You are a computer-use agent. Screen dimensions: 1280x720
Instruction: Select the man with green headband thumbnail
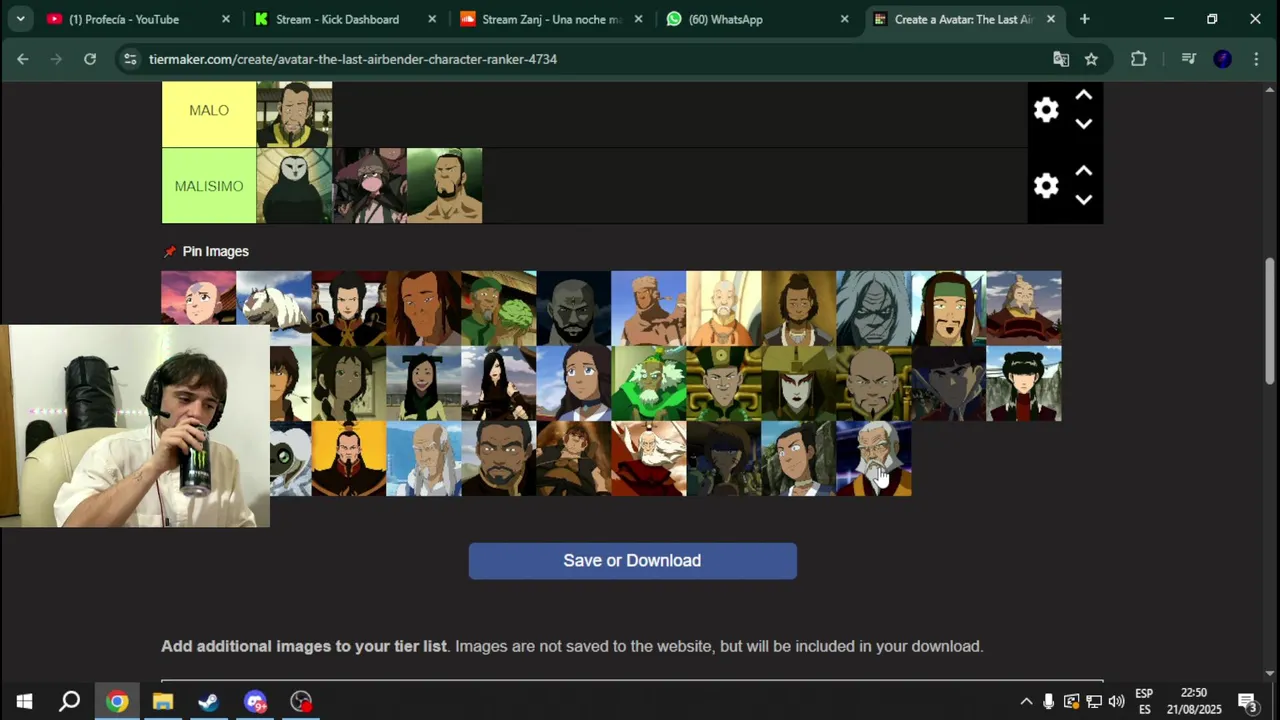[x=949, y=308]
